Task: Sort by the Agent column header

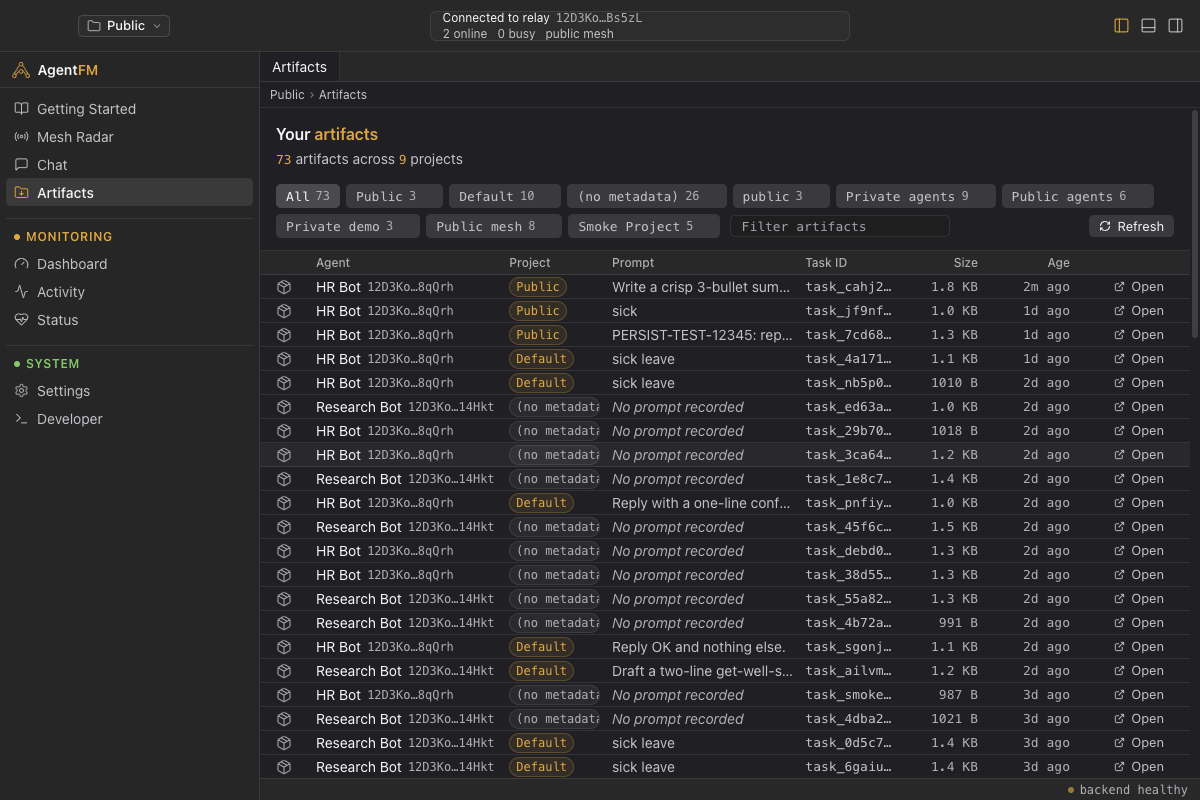Action: 333,263
